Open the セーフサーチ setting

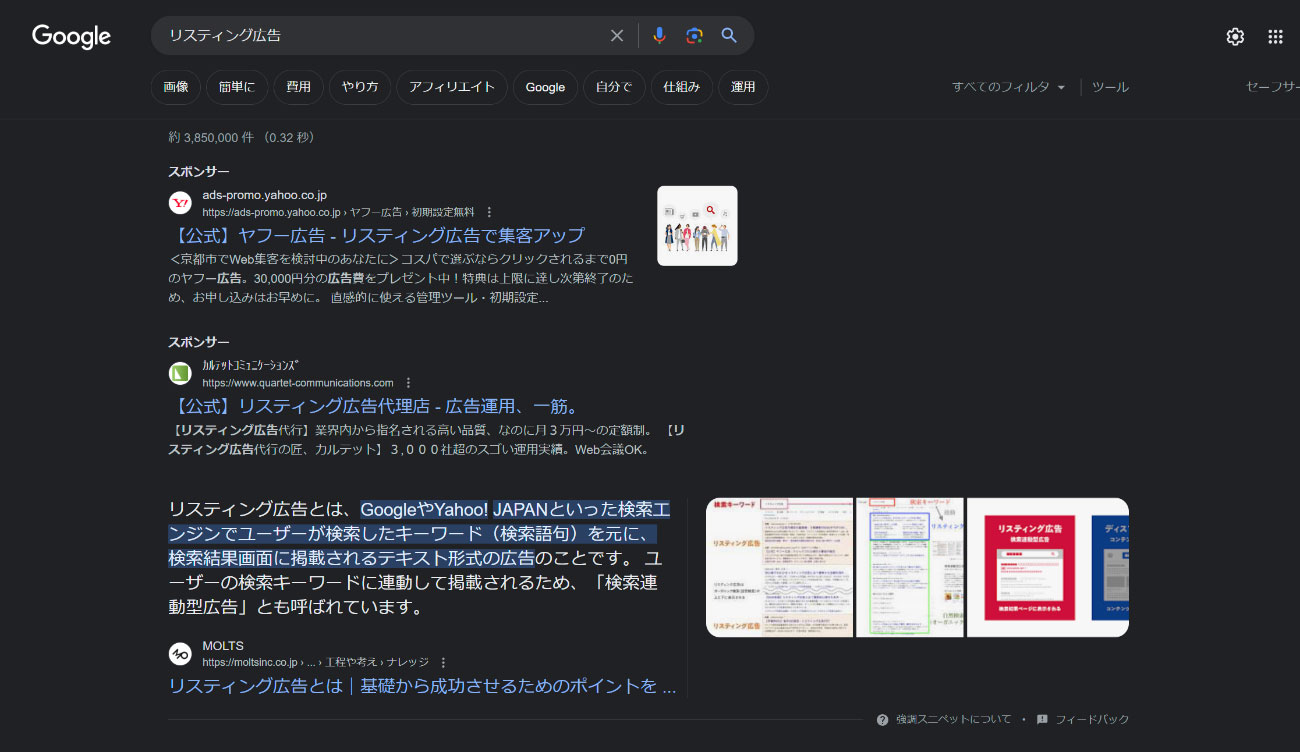coord(1271,88)
